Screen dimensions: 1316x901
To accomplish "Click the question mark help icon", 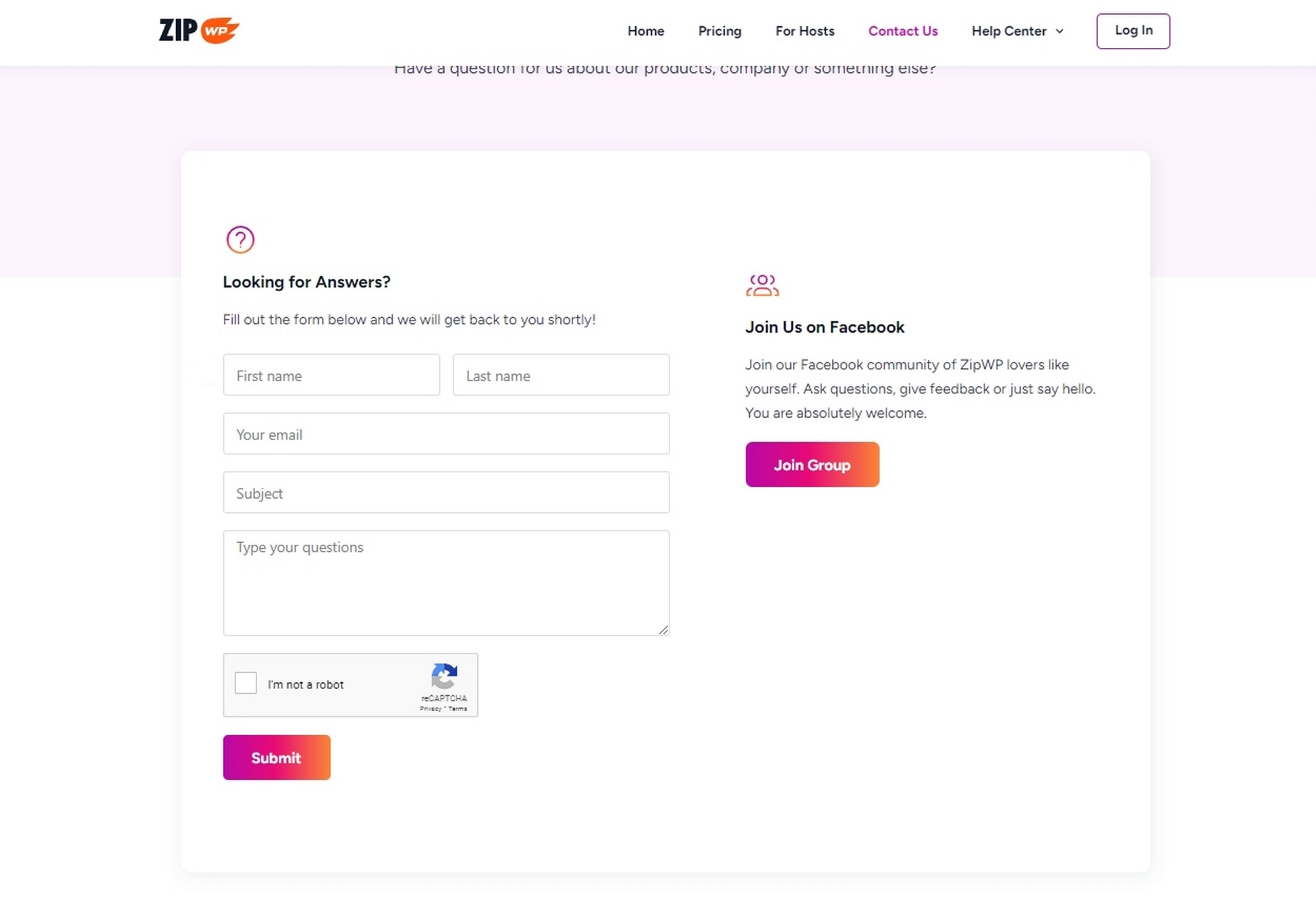I will click(240, 240).
